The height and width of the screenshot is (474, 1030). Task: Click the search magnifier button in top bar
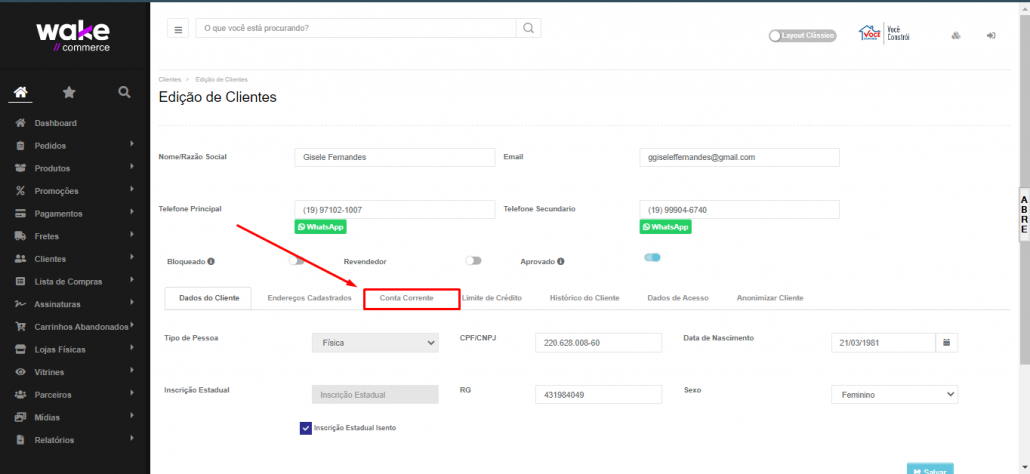[528, 28]
